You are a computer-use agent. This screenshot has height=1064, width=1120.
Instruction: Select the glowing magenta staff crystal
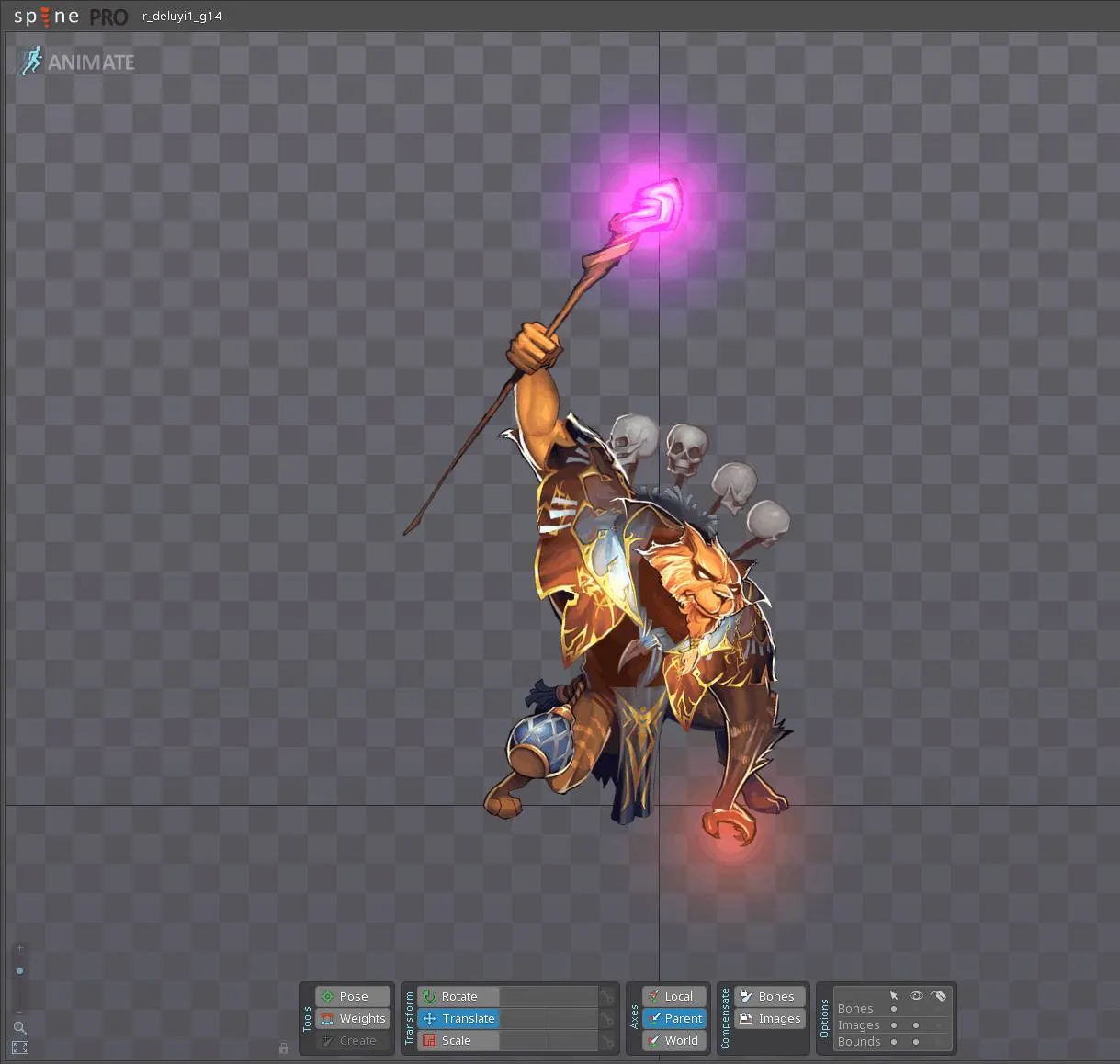click(654, 205)
